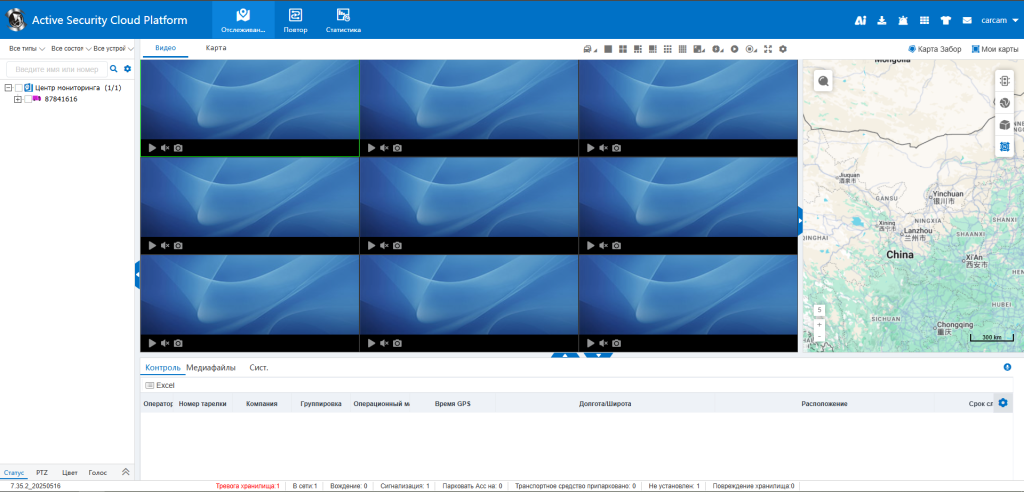This screenshot has height=492, width=1024.
Task: Toggle fullscreen video view icon
Action: [x=767, y=48]
